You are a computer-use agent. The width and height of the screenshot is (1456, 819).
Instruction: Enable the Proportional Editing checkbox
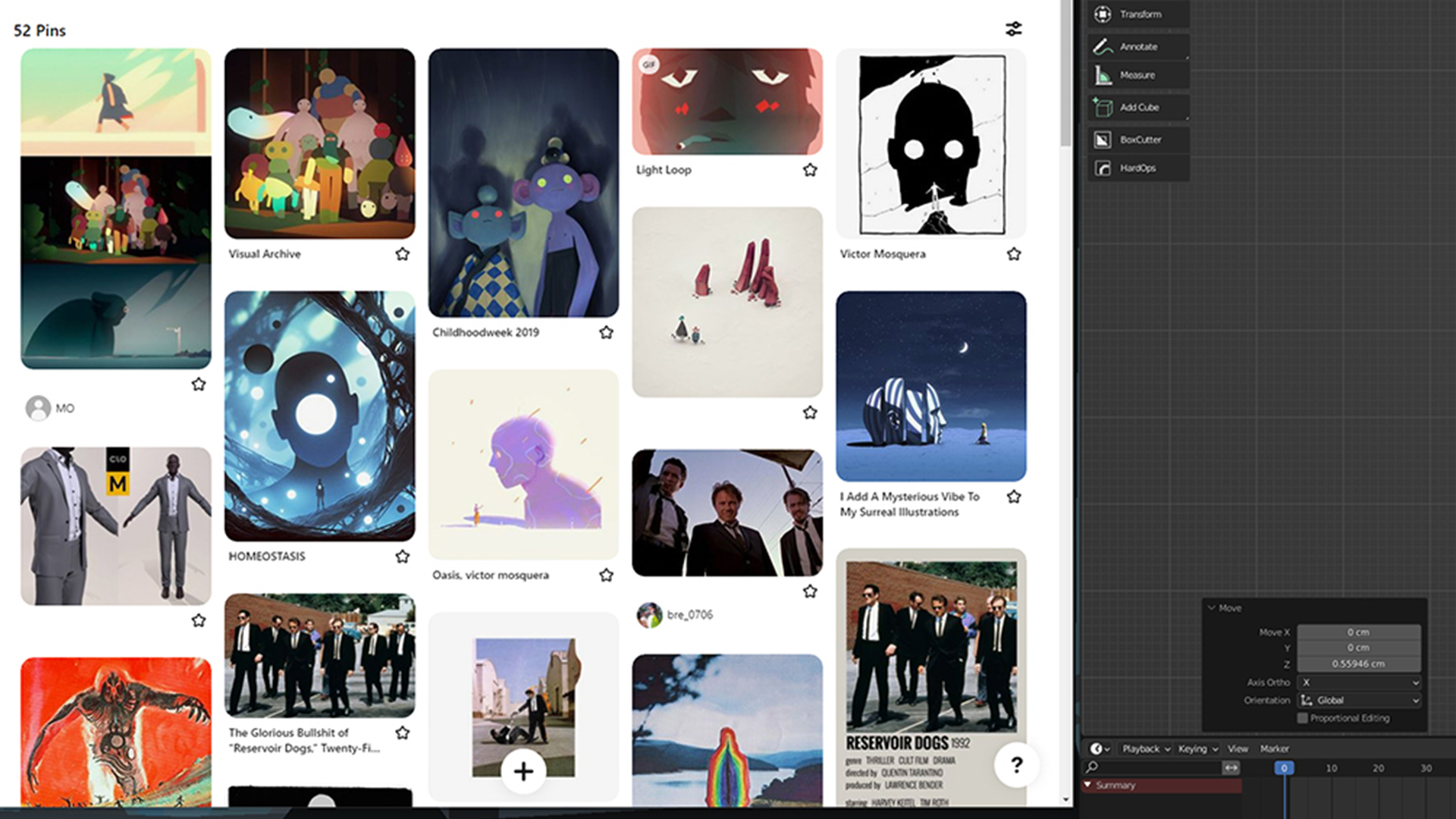point(1302,718)
